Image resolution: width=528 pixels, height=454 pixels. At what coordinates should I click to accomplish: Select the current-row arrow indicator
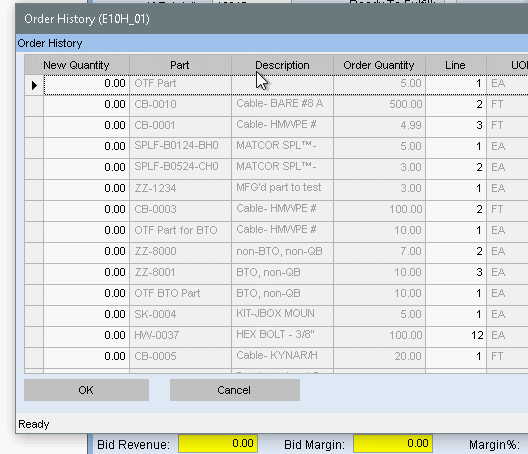point(34,85)
